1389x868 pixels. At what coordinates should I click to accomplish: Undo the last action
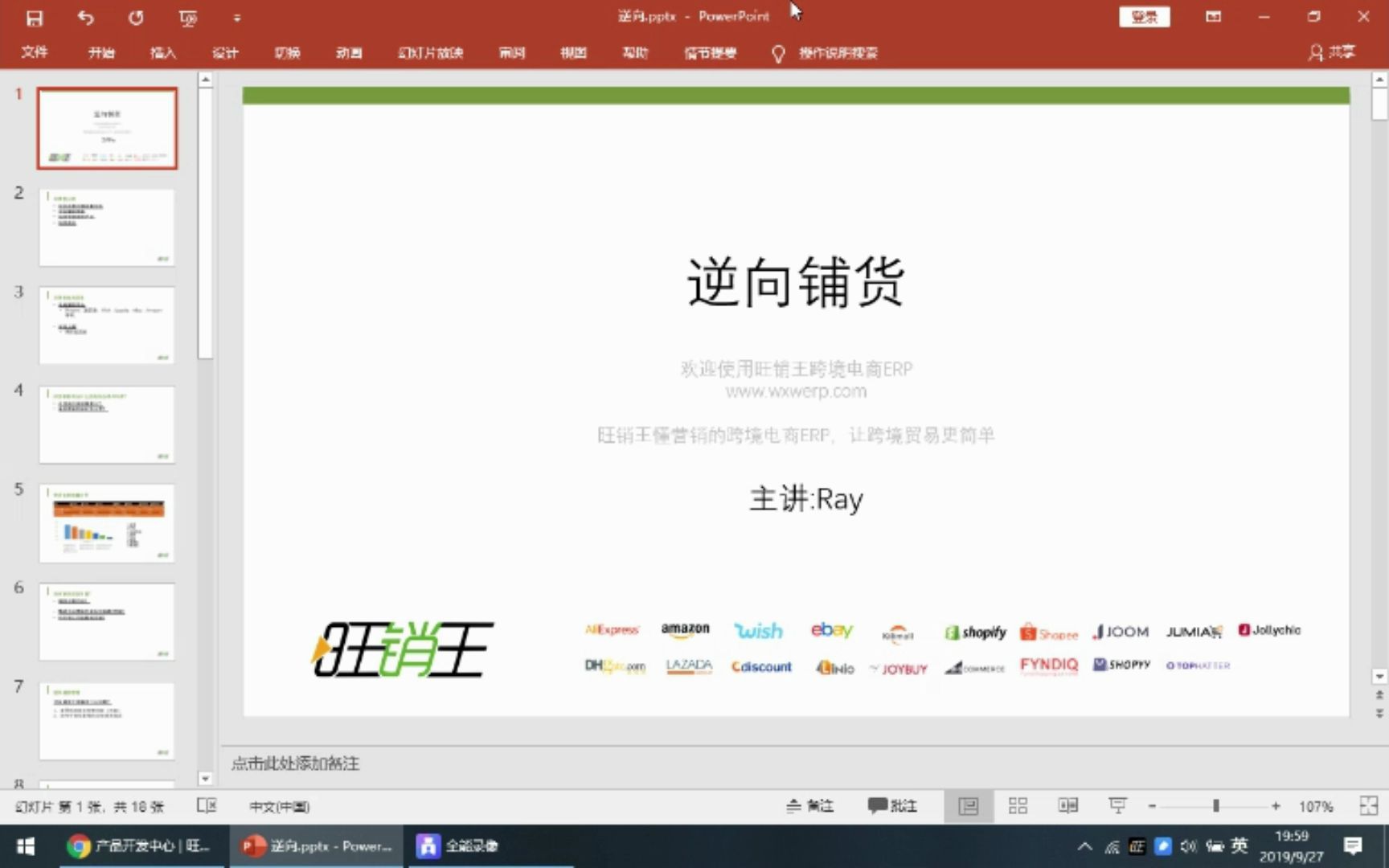pos(85,17)
